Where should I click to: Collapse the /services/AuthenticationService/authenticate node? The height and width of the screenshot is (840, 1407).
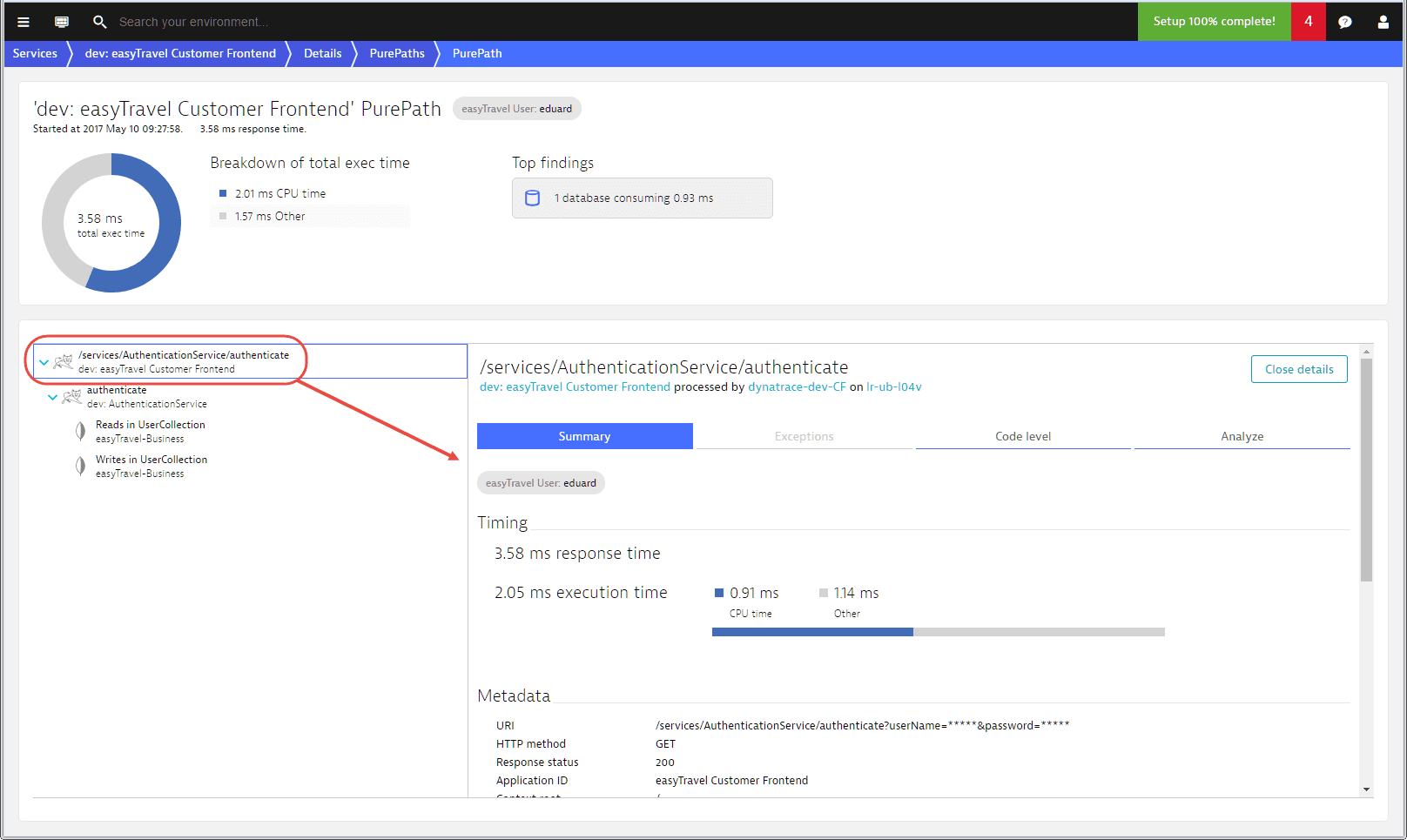click(x=44, y=362)
